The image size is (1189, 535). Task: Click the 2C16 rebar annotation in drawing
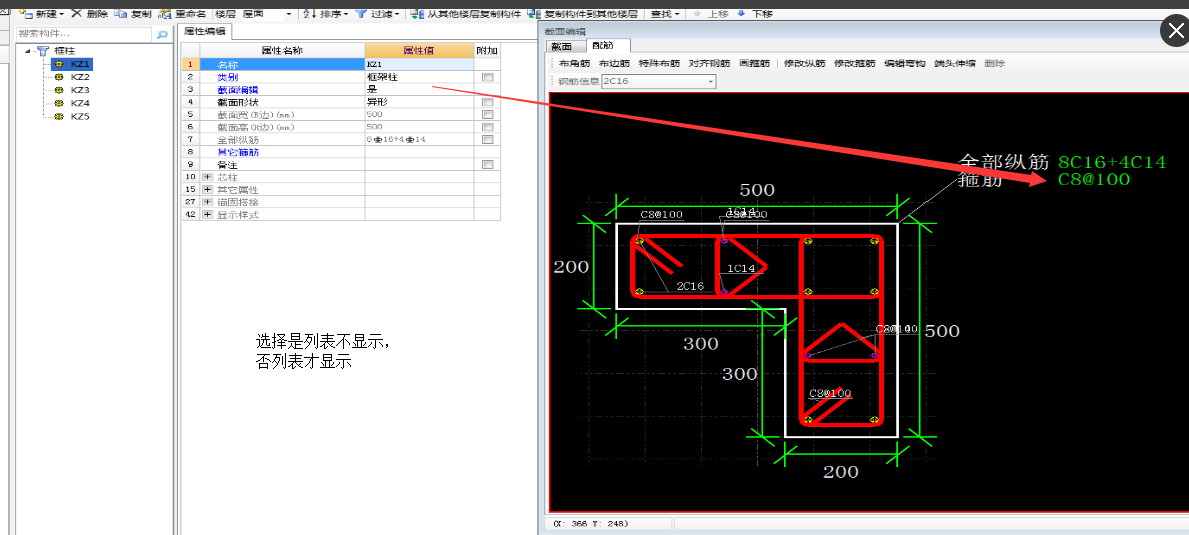[690, 286]
